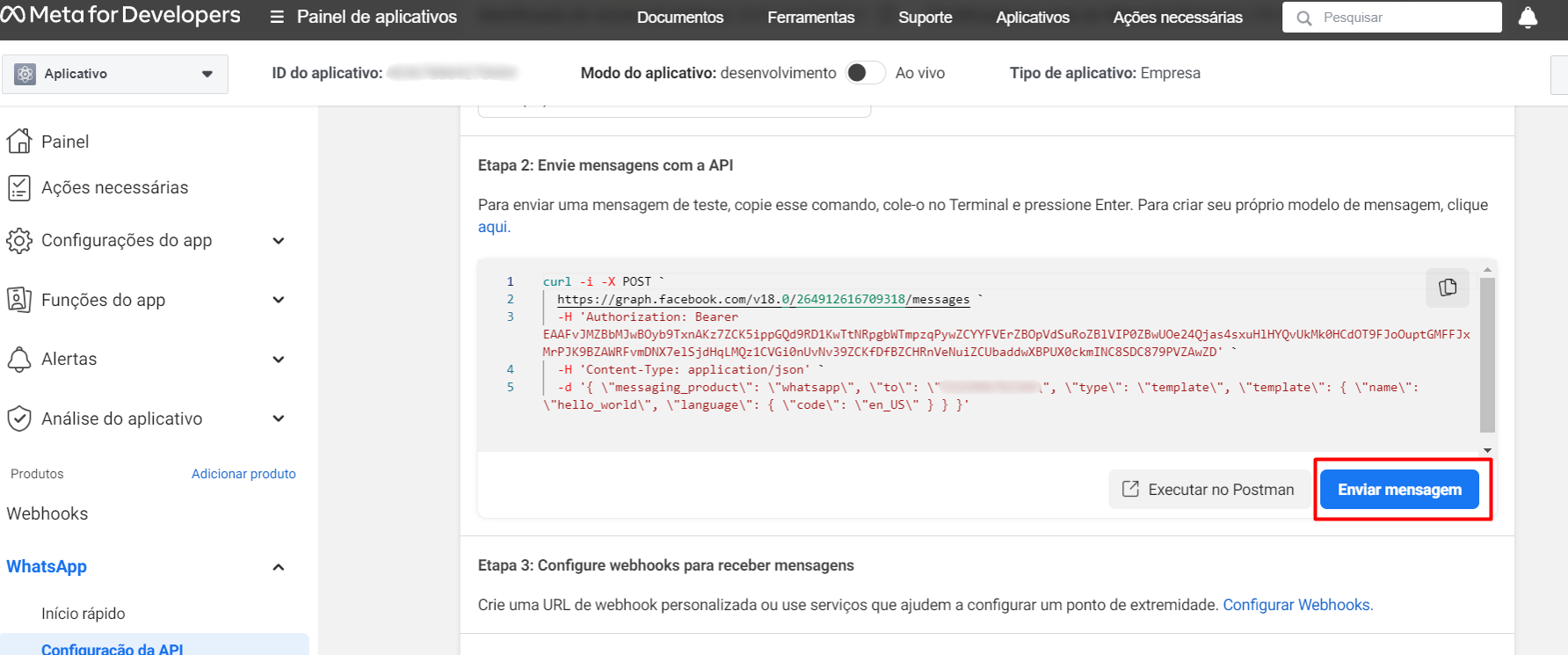This screenshot has height=655, width=1568.
Task: Expand Configurações do app chevron
Action: click(x=279, y=240)
